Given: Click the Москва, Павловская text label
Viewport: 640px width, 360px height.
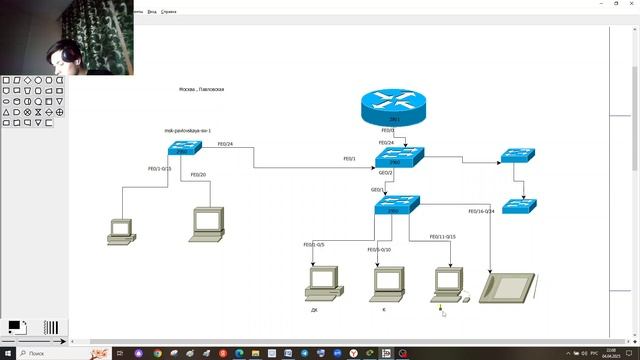Looking at the screenshot, I should point(201,89).
